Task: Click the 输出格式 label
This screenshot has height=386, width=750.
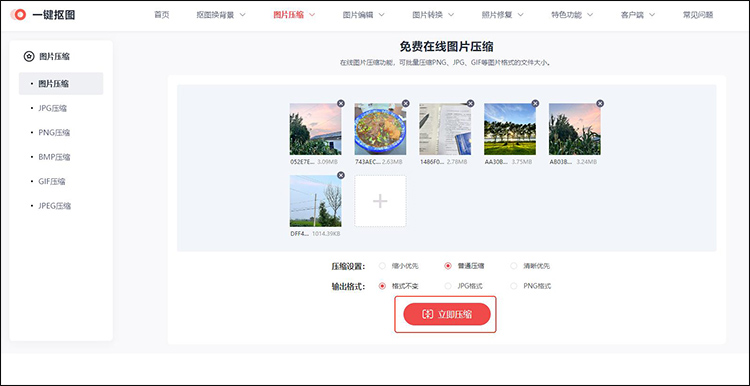Action: [348, 286]
